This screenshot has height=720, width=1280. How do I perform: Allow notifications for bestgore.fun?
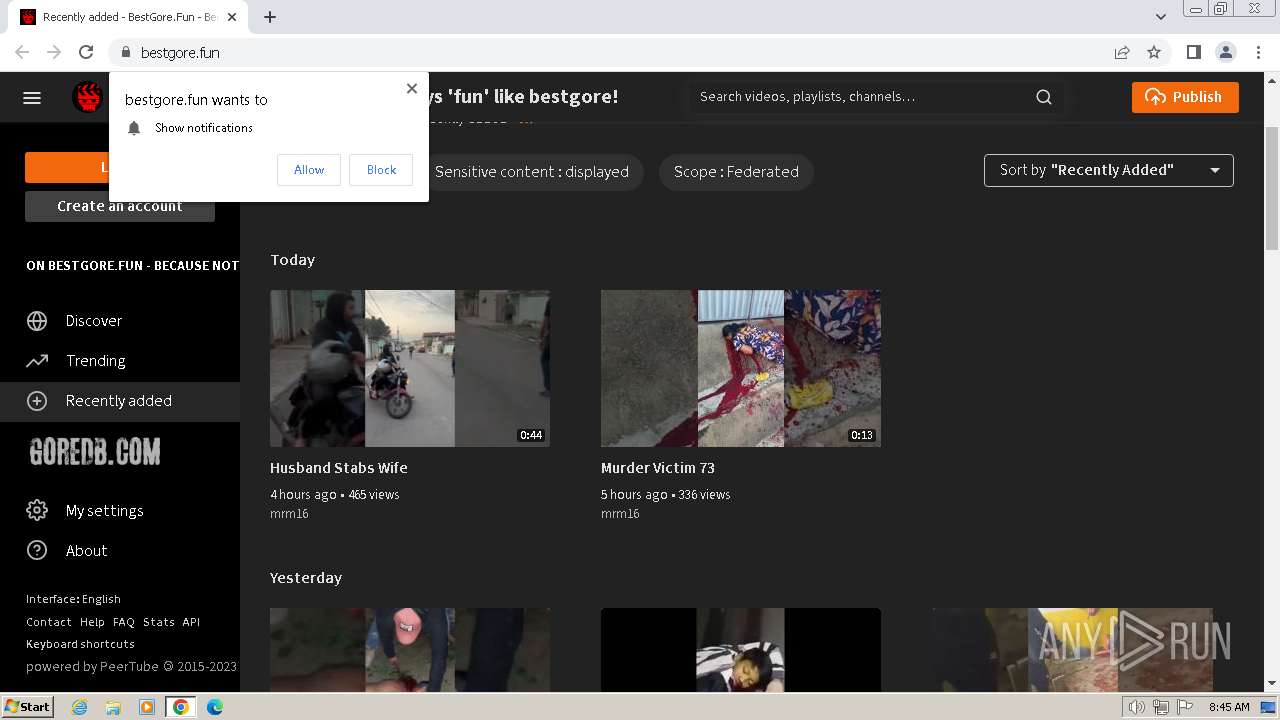click(x=309, y=170)
